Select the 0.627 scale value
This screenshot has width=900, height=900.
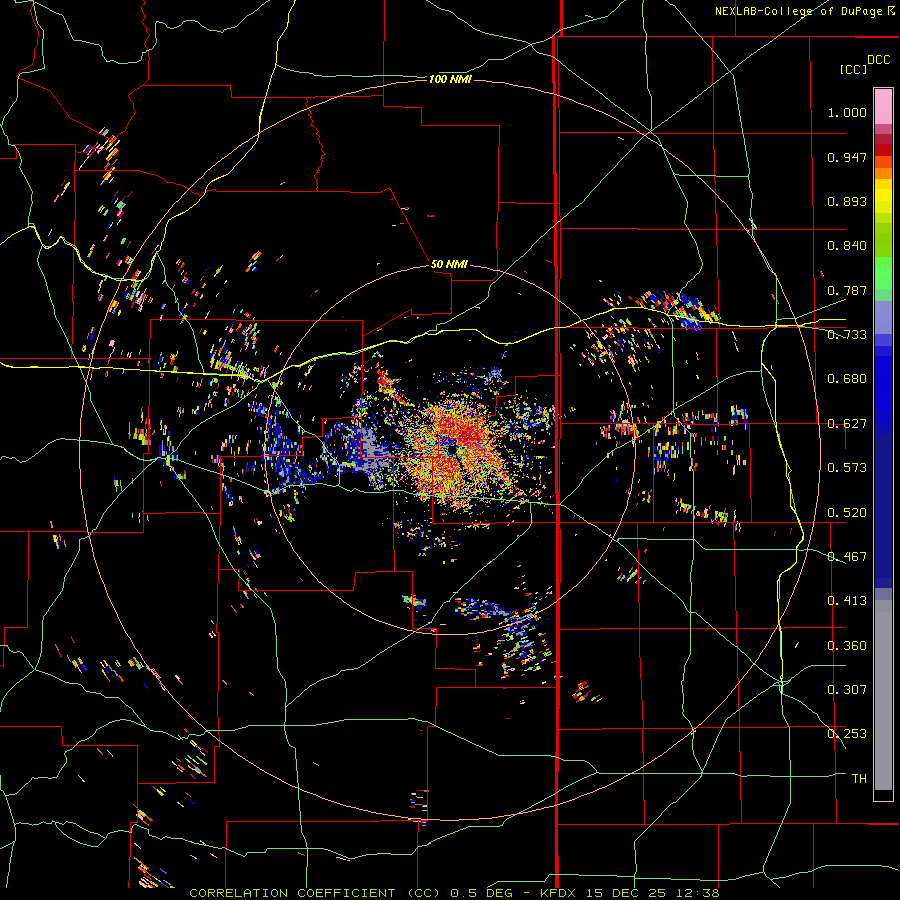(x=847, y=424)
